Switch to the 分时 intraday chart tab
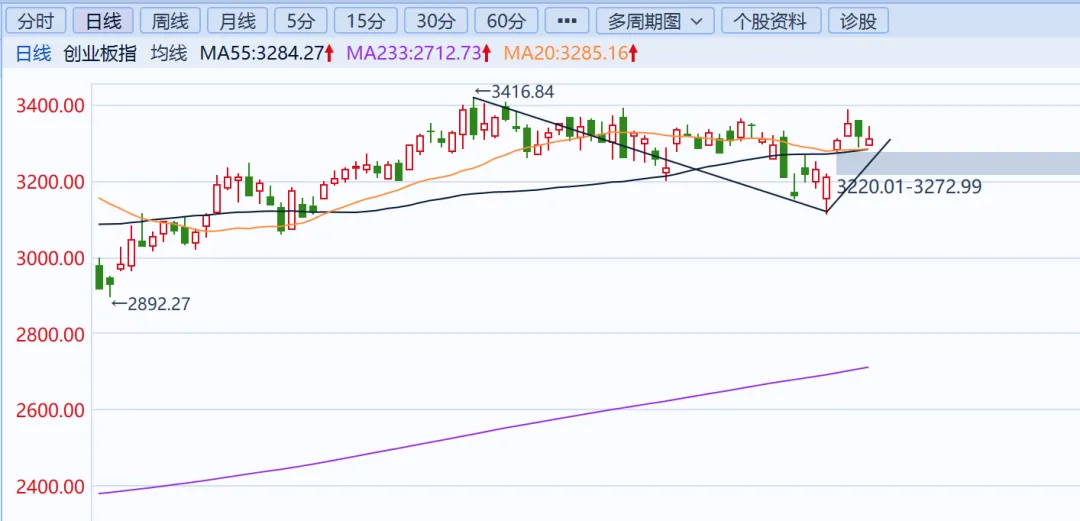This screenshot has height=521, width=1080. 35,21
